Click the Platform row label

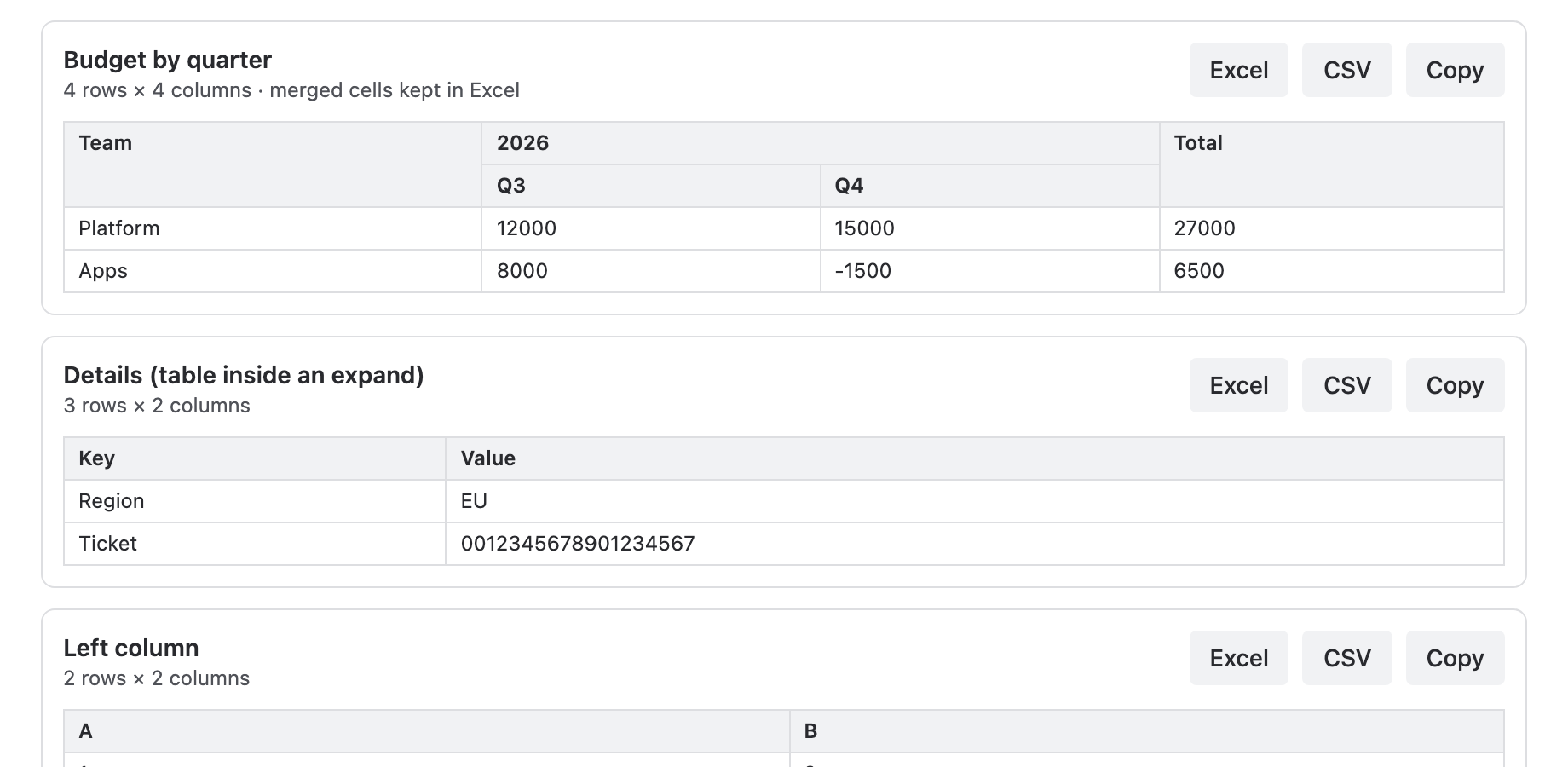point(273,228)
